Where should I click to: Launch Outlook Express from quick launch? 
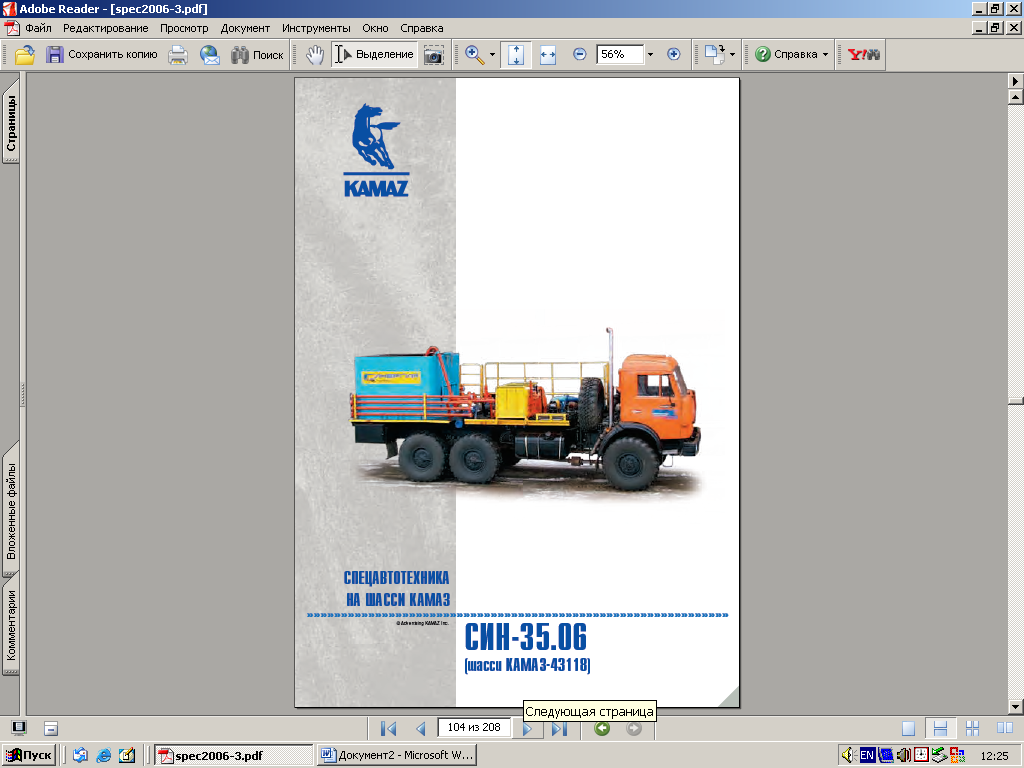(x=80, y=756)
